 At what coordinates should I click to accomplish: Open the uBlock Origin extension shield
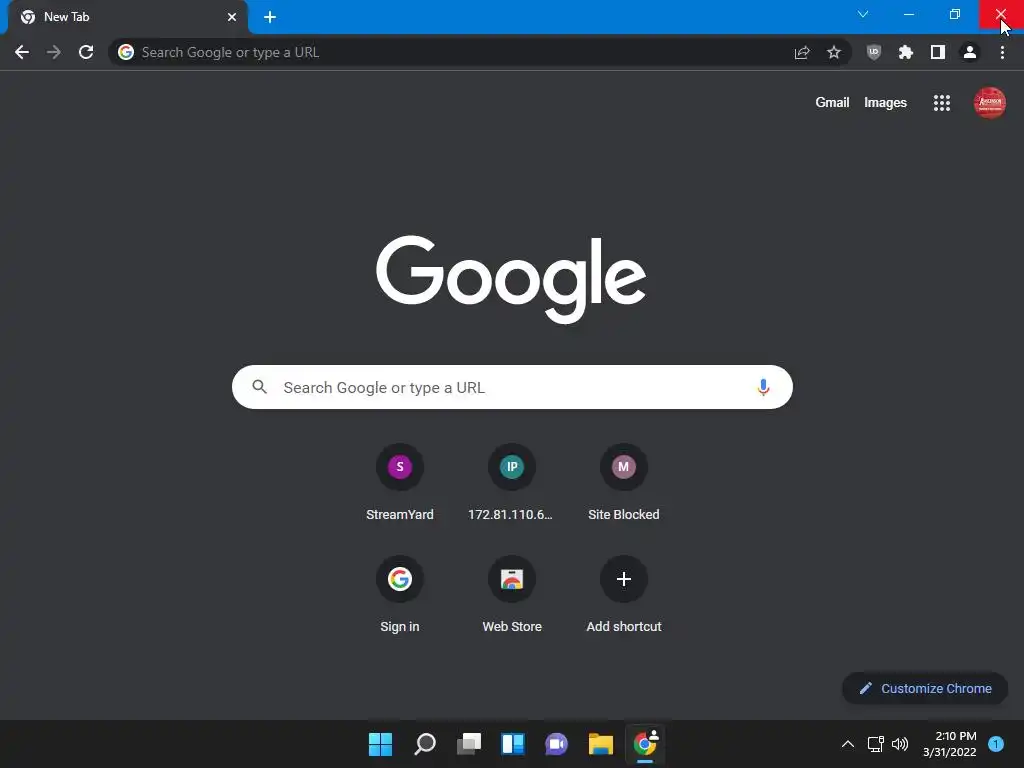[x=874, y=52]
